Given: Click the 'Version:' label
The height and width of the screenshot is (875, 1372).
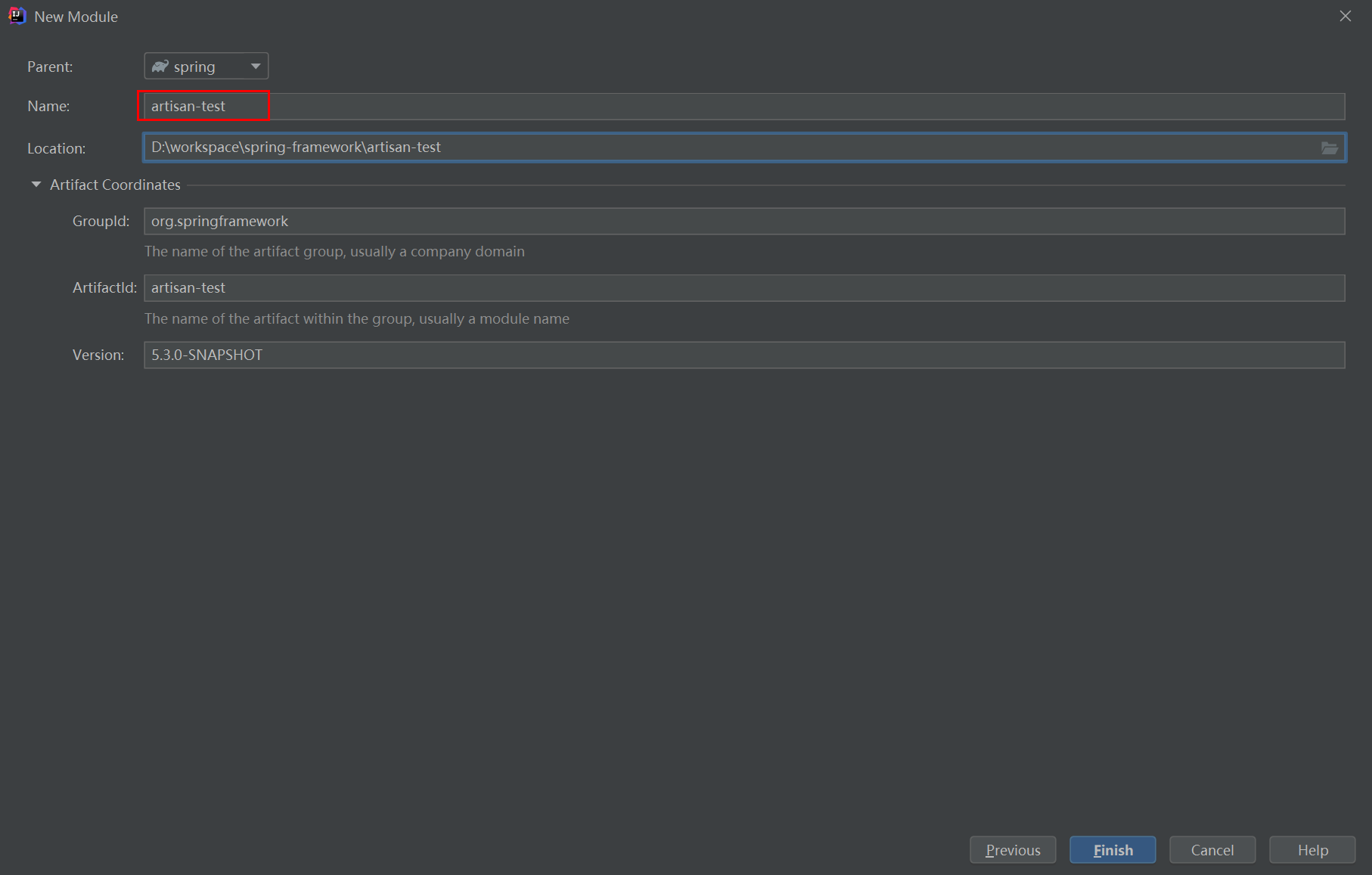Looking at the screenshot, I should [x=98, y=355].
